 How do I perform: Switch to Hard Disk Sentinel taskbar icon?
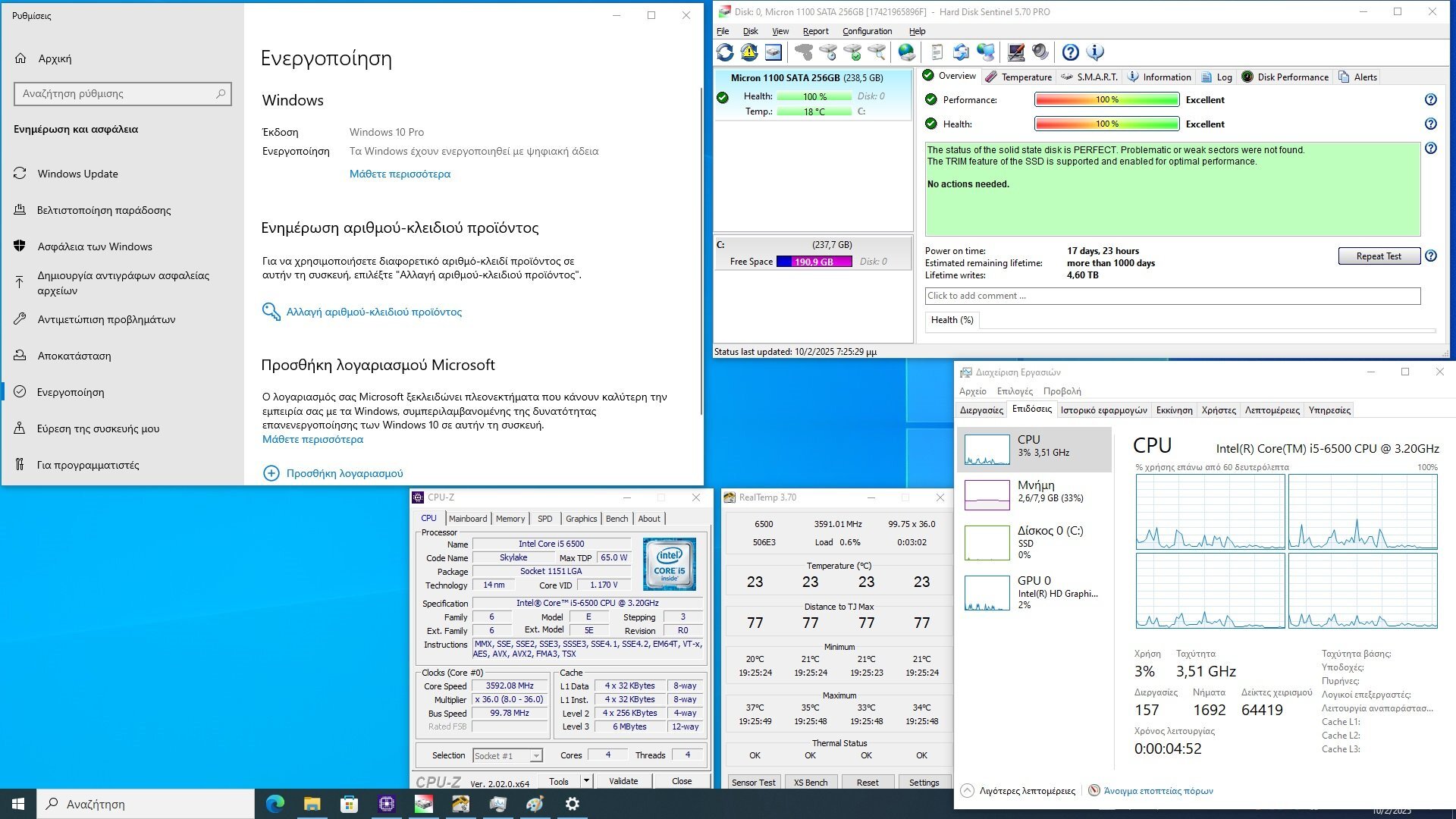424,804
